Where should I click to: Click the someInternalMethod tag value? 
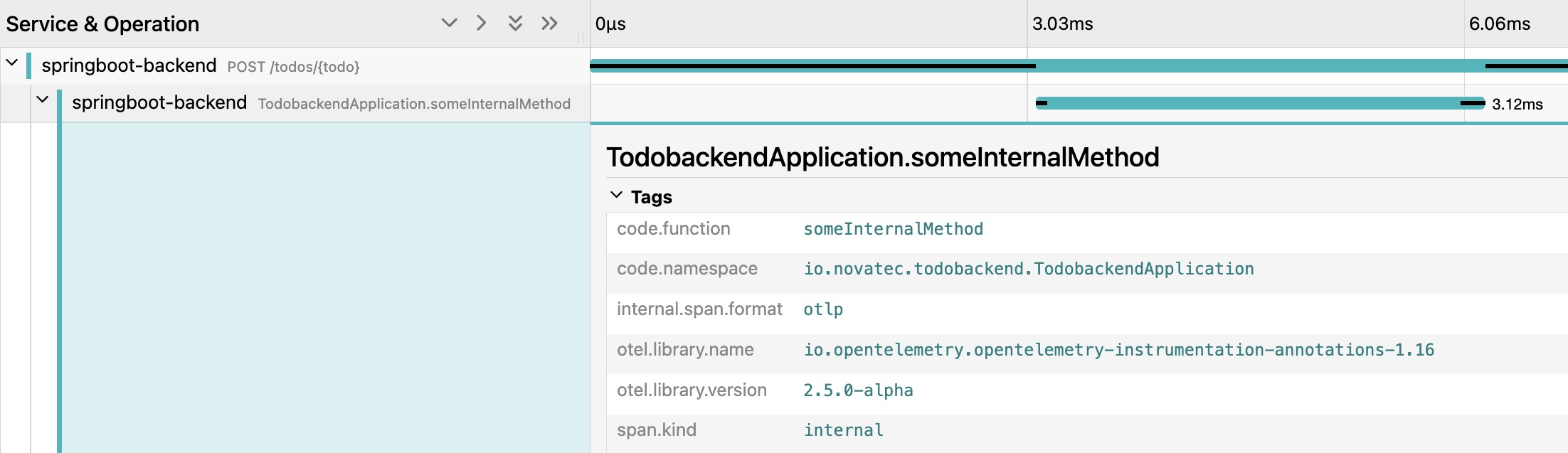coord(893,229)
